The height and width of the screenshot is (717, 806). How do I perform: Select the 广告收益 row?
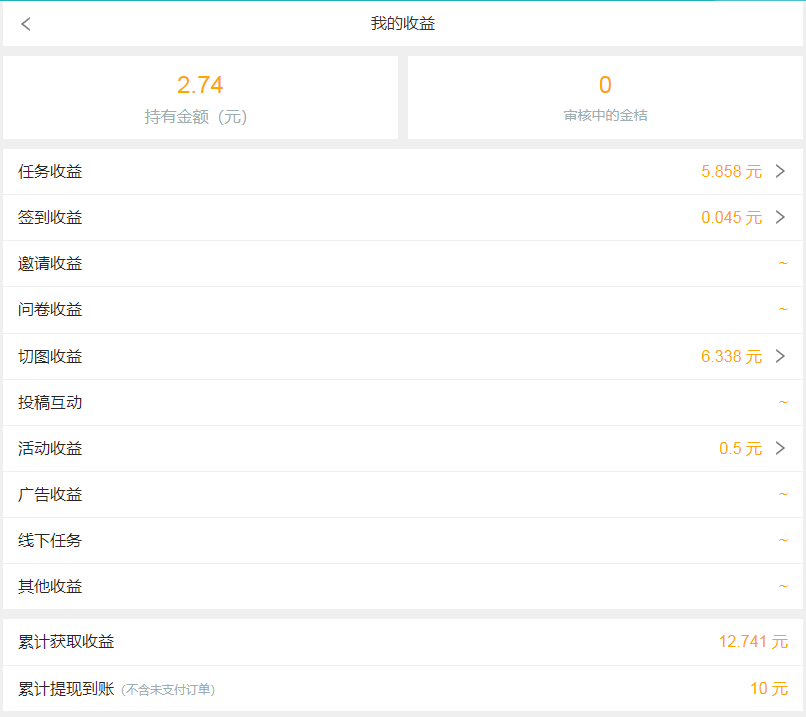403,494
